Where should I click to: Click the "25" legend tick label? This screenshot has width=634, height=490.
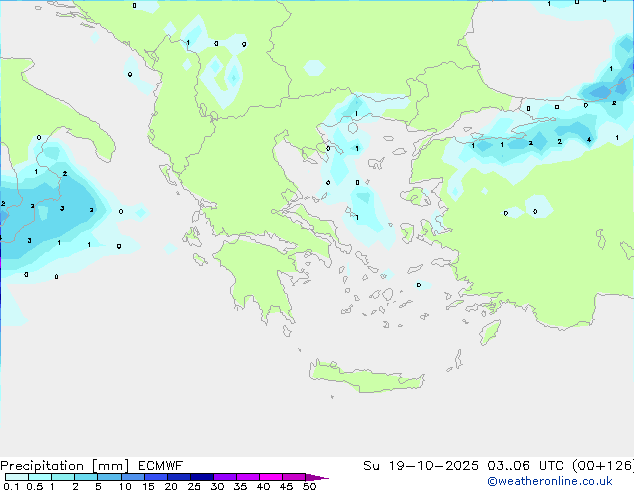[x=194, y=486]
